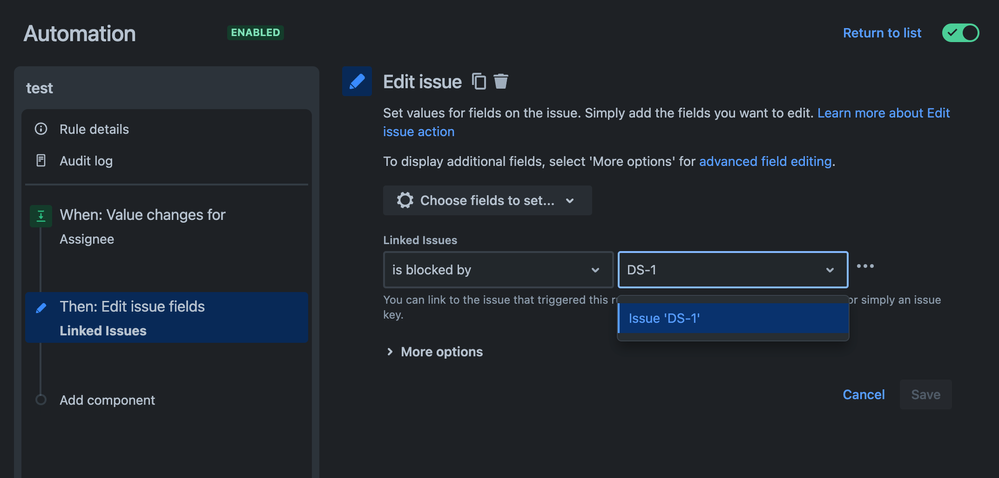The width and height of the screenshot is (999, 478).
Task: Click the info icon beside Rule details
Action: point(41,129)
